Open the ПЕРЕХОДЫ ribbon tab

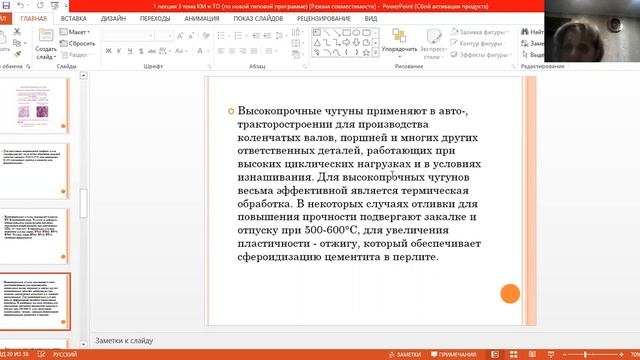click(x=155, y=18)
